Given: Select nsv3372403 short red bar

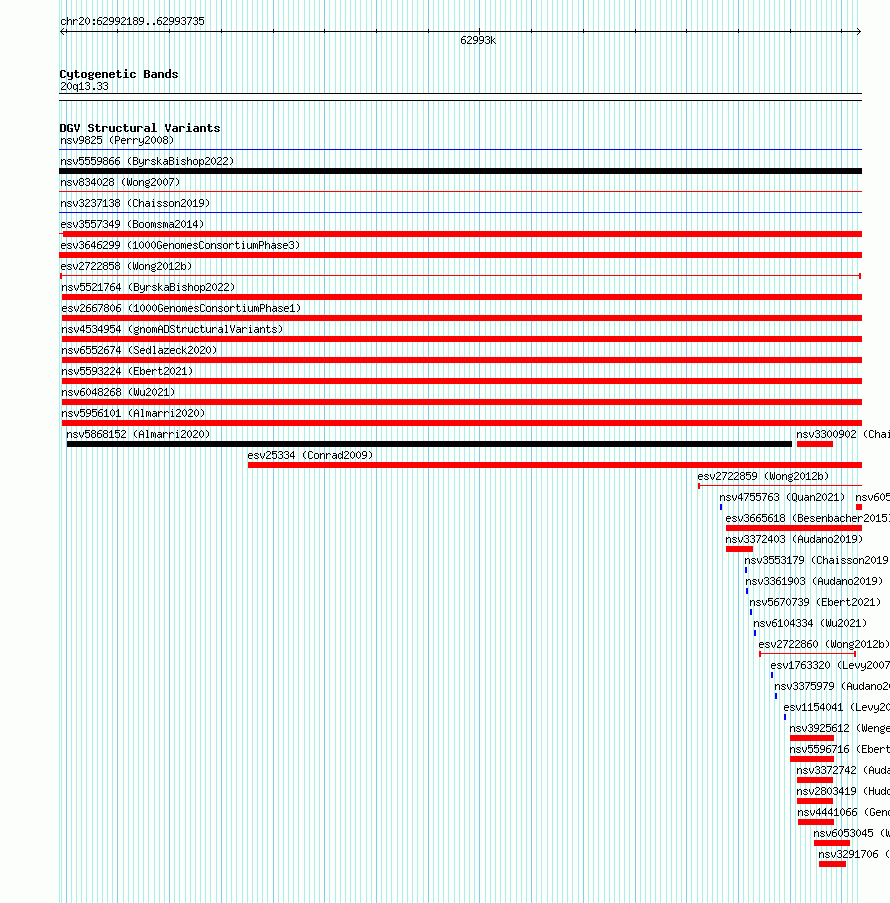Looking at the screenshot, I should tap(739, 549).
